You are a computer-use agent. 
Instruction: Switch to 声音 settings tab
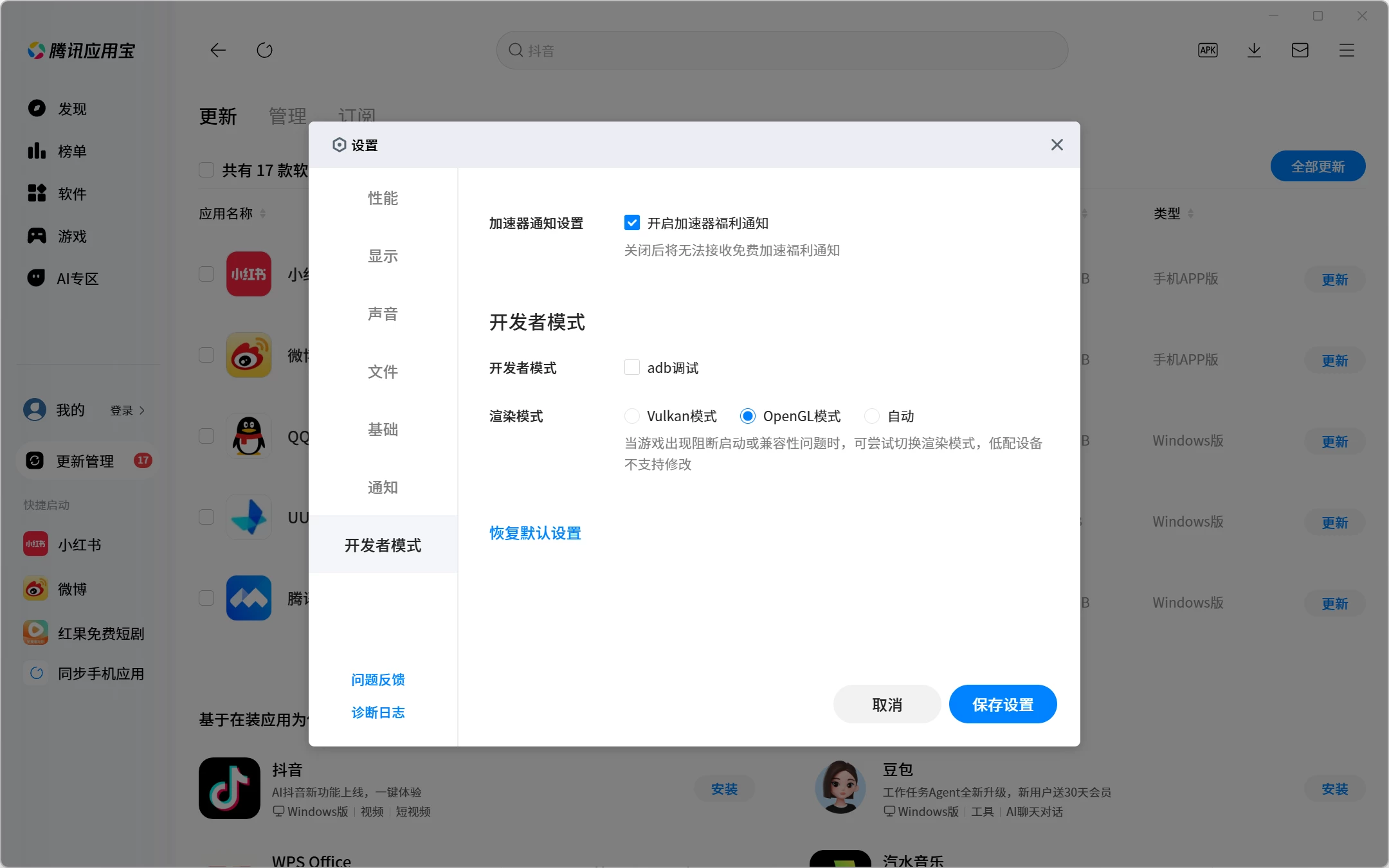tap(383, 314)
